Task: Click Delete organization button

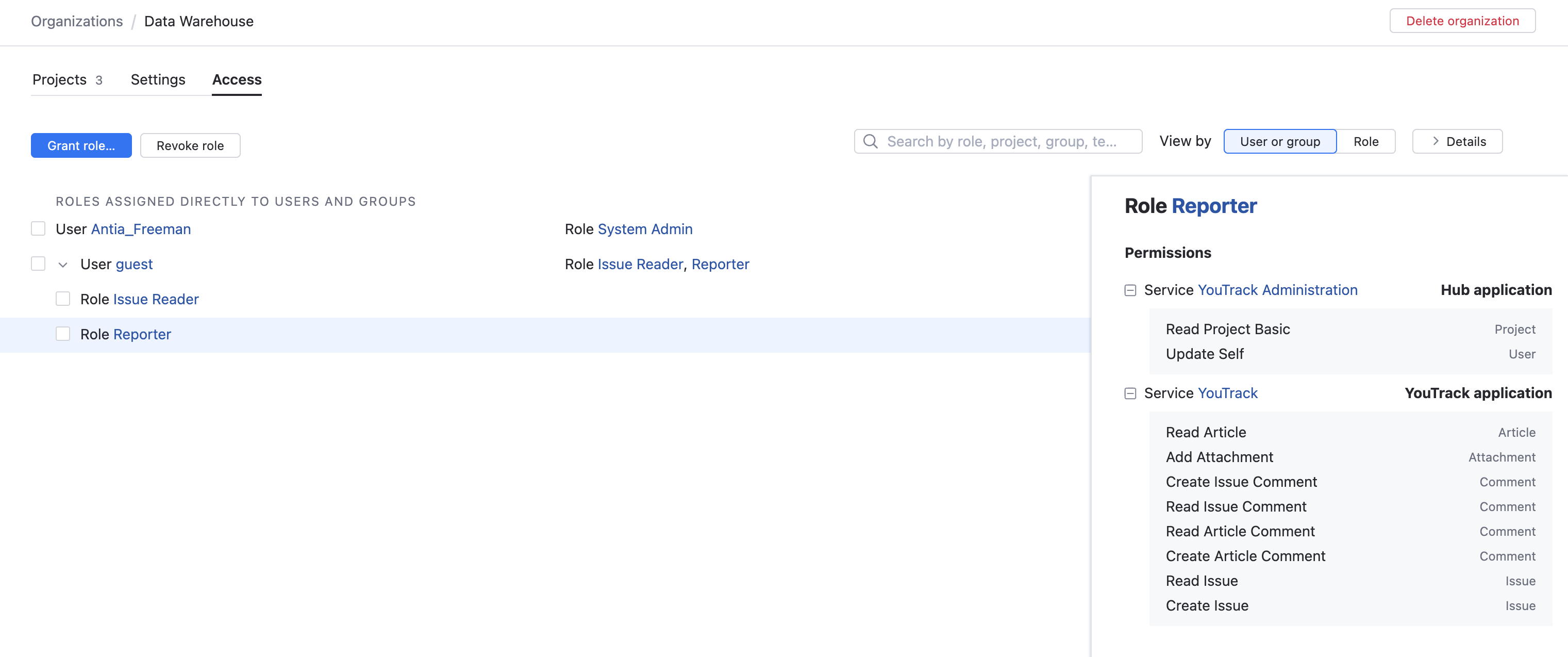Action: tap(1462, 21)
